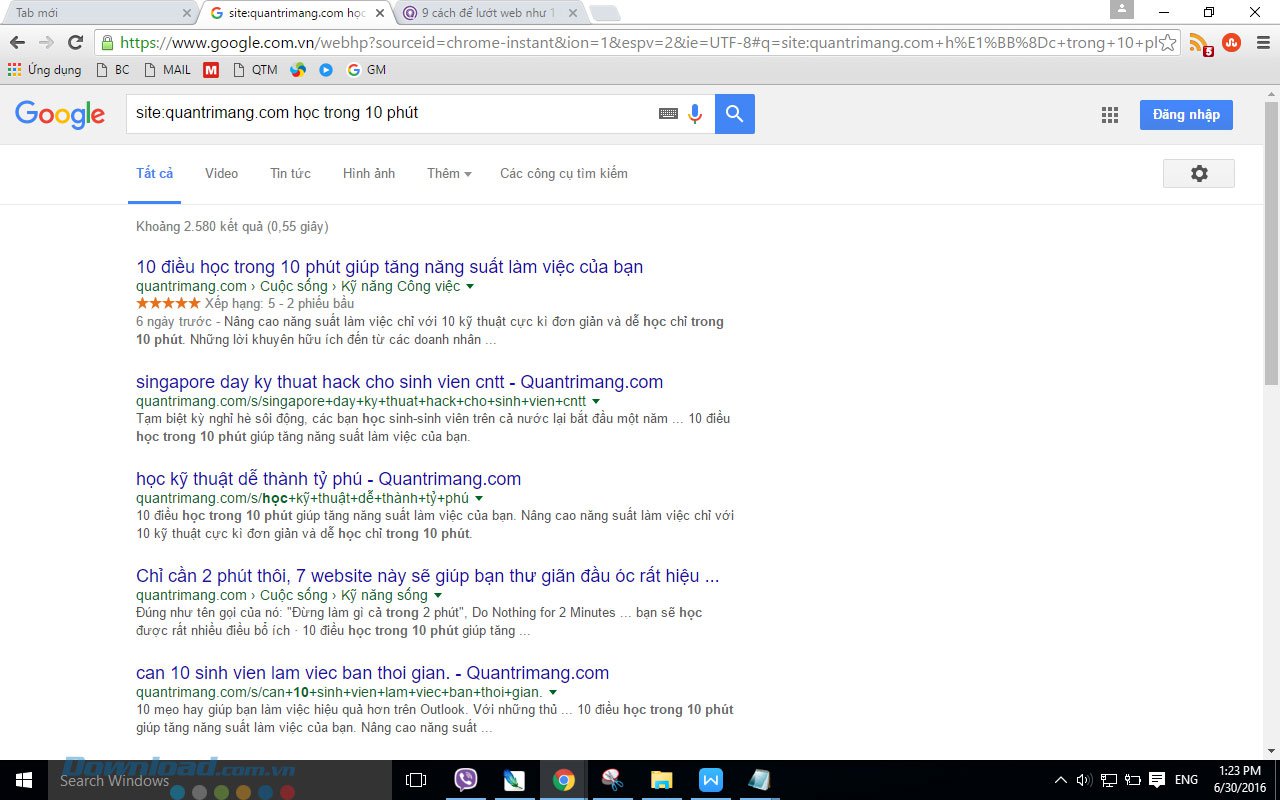The width and height of the screenshot is (1280, 800).
Task: Open dropdown arrow after can+10+sinh+vien result URL
Action: pyautogui.click(x=553, y=693)
